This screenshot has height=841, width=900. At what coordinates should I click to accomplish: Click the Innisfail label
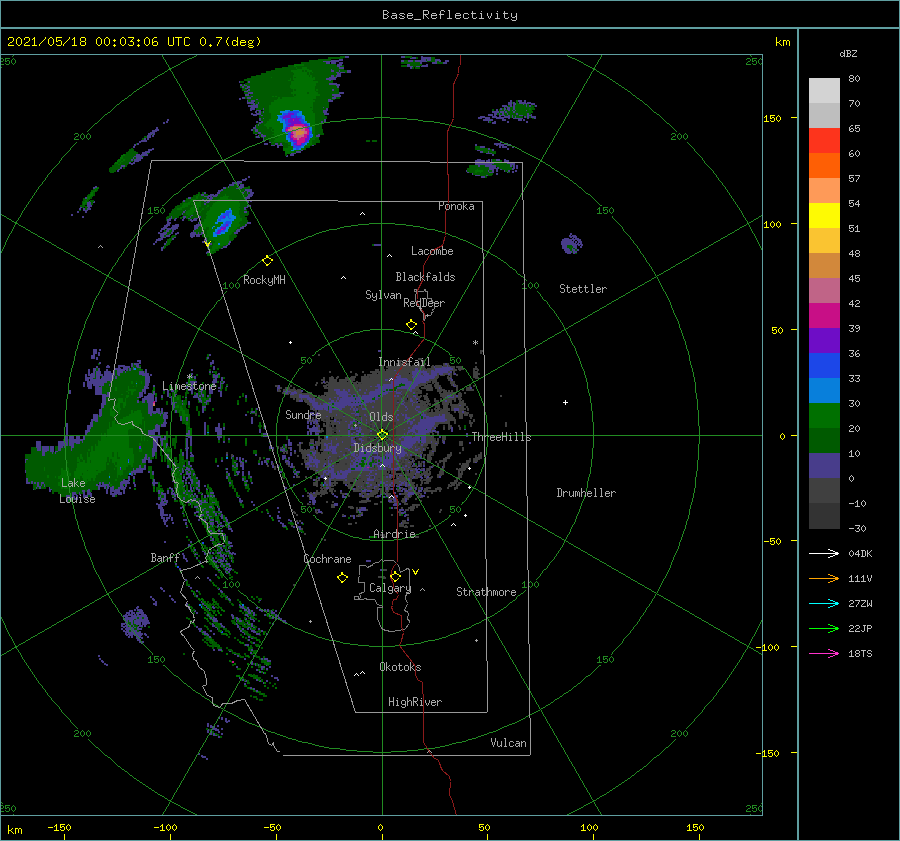point(405,362)
